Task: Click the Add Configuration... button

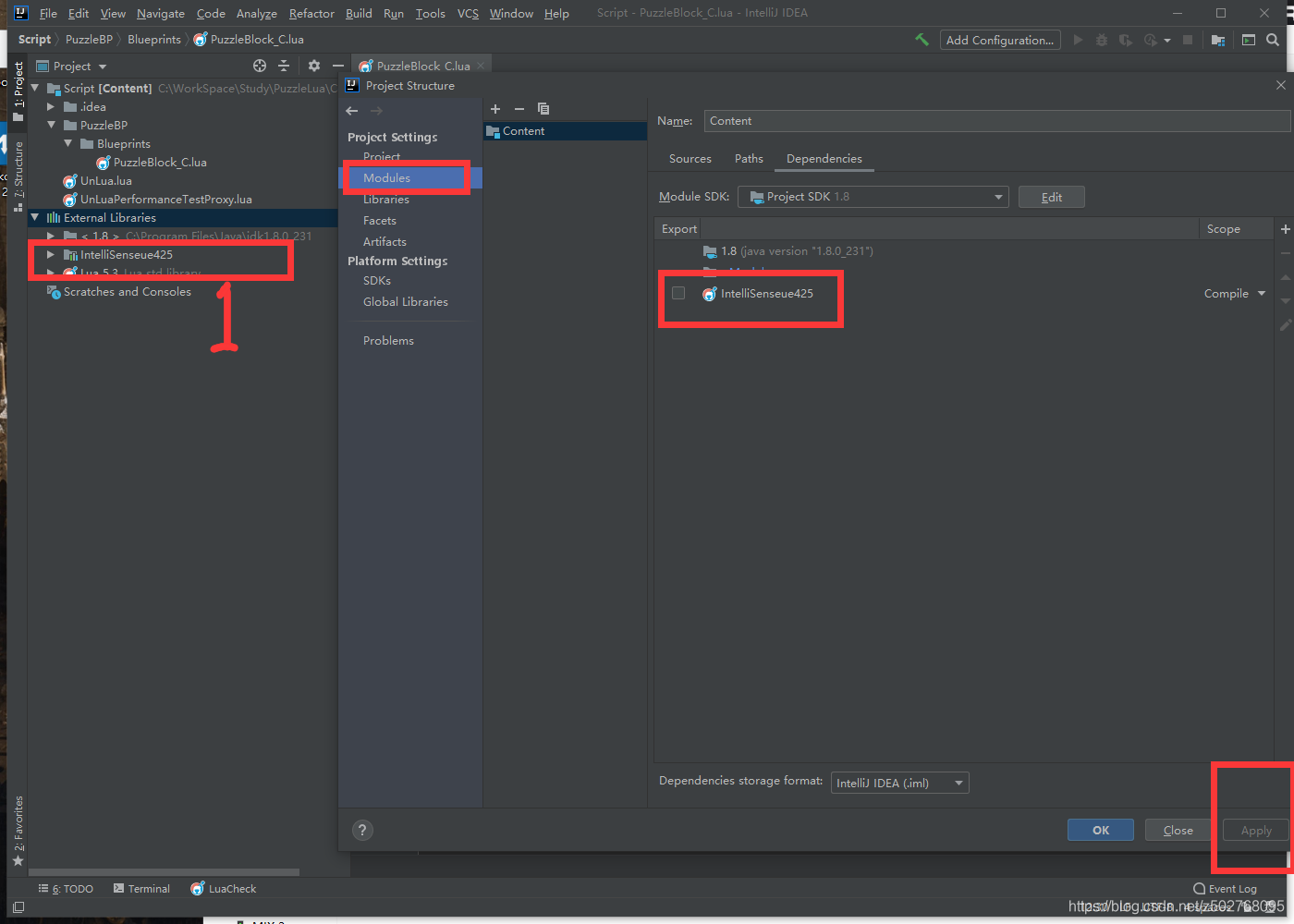Action: click(1000, 40)
